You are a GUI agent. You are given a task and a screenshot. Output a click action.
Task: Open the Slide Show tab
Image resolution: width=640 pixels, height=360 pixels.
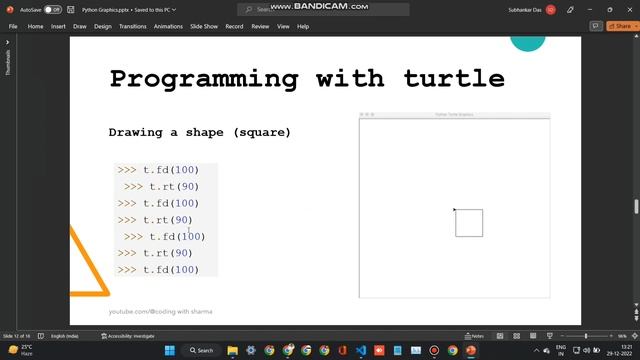coord(204,27)
